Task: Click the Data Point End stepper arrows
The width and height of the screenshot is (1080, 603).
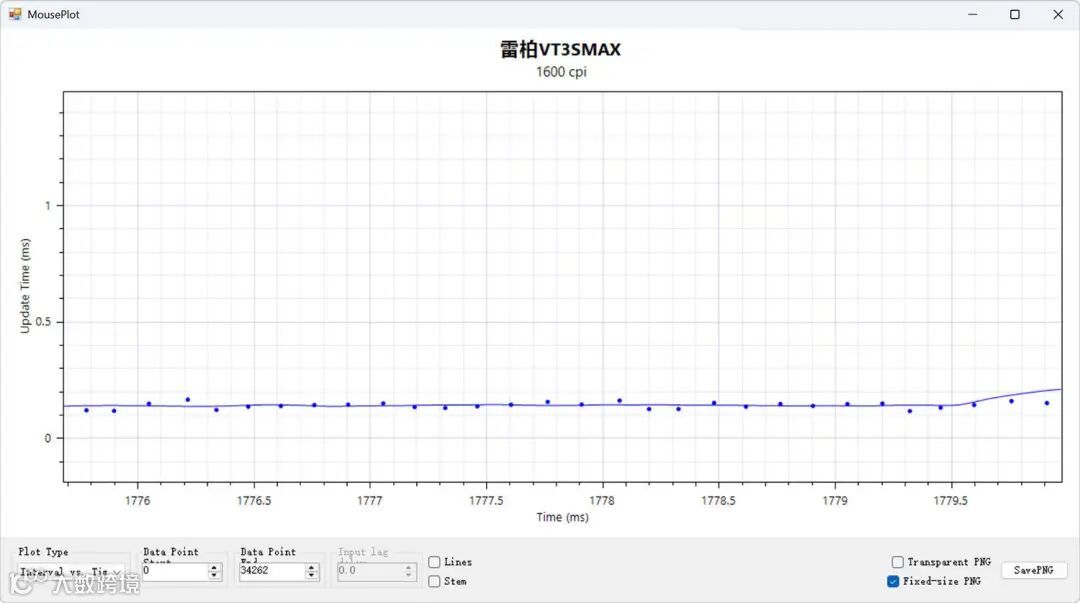Action: (x=311, y=571)
